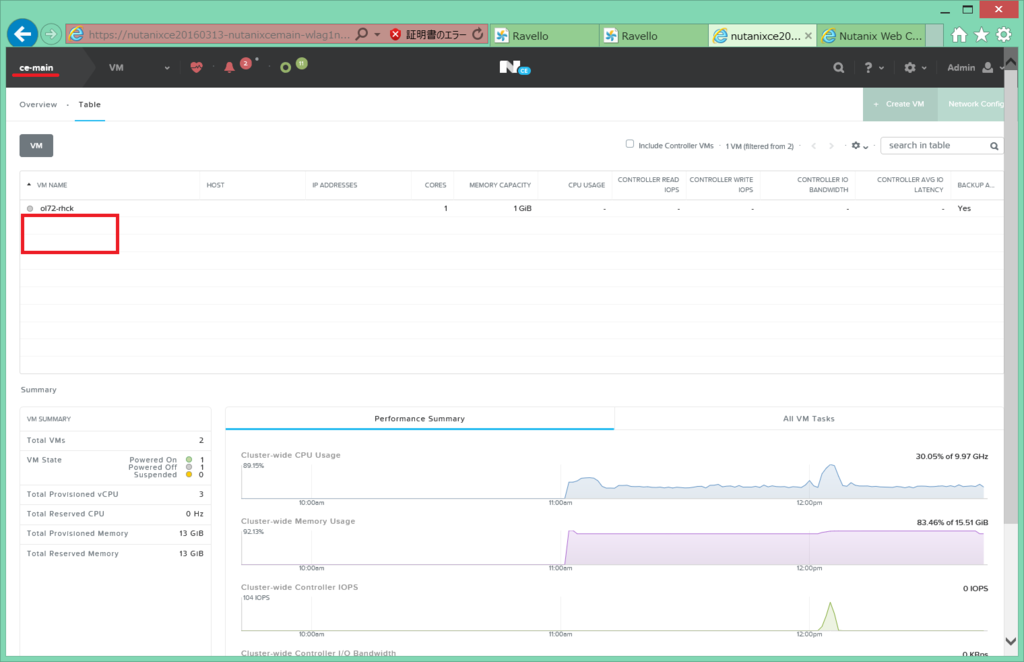Click the 1 VM (filtered from 2) text
This screenshot has width=1024, height=662.
[x=759, y=146]
